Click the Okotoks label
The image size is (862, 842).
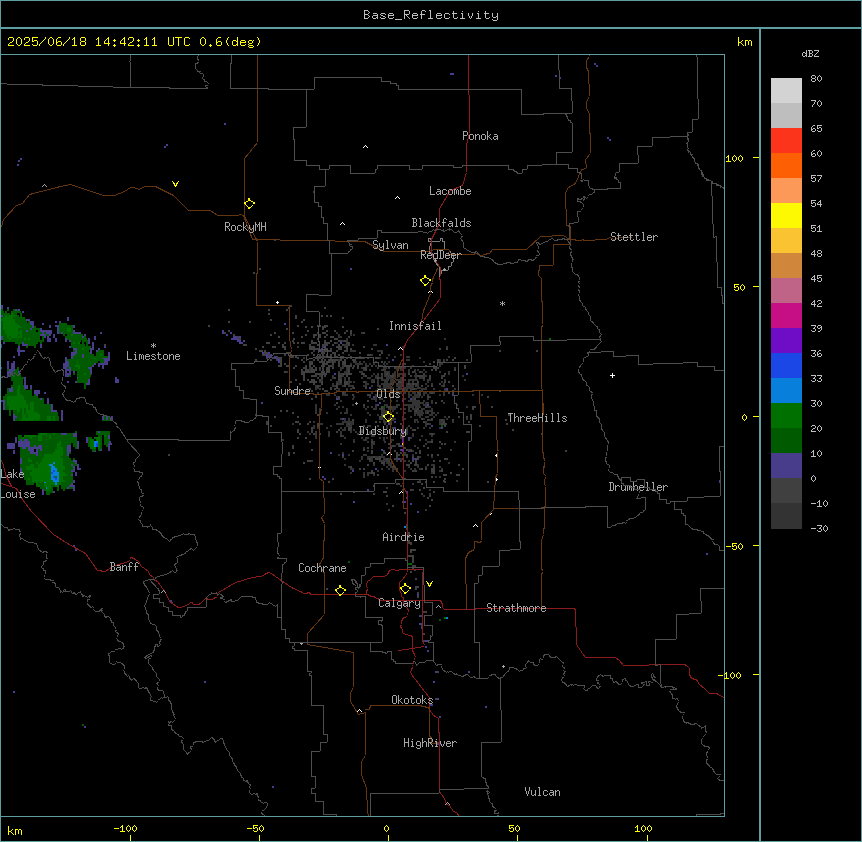(412, 700)
